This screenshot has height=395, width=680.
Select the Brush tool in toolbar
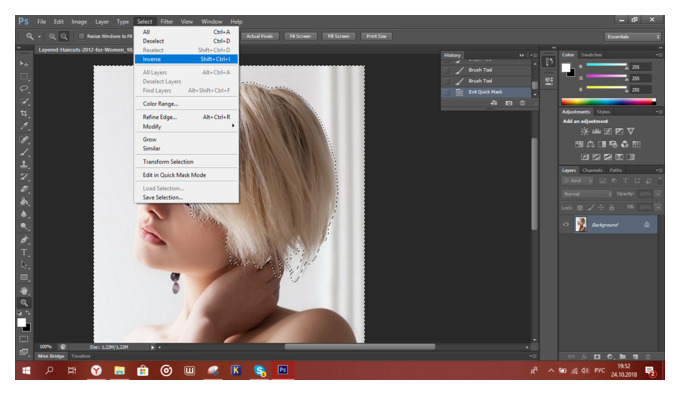point(24,152)
